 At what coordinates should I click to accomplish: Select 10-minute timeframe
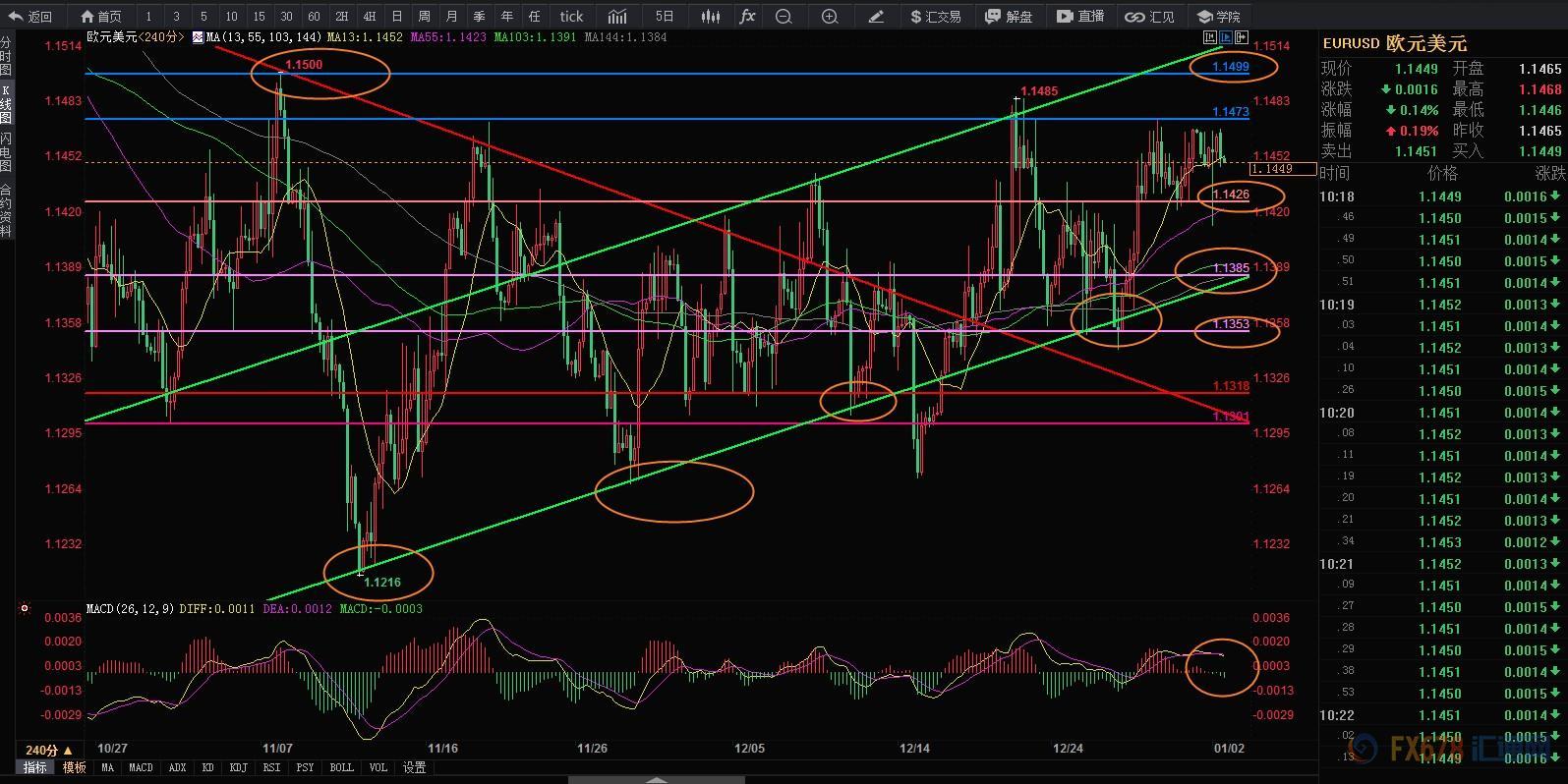tap(231, 16)
